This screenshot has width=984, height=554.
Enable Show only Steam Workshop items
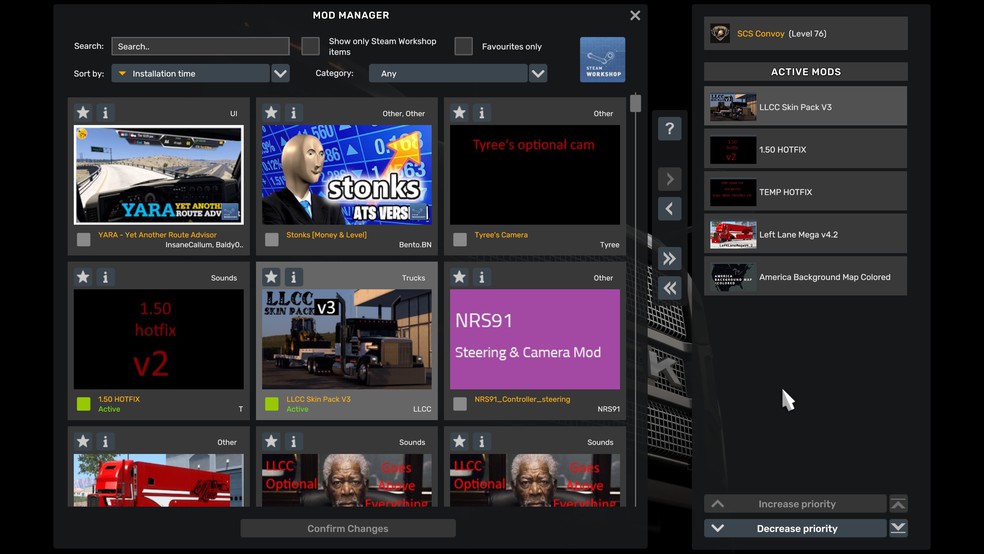tap(311, 46)
